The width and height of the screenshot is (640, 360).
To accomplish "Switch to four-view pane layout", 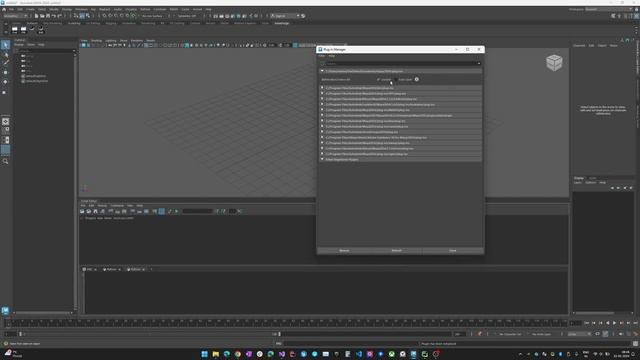I will pos(5,131).
